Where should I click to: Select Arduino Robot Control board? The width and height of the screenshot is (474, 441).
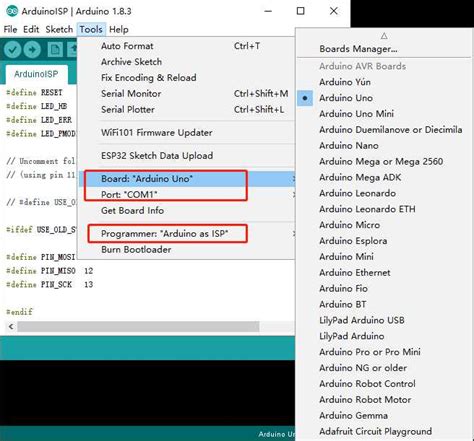[x=384, y=384]
